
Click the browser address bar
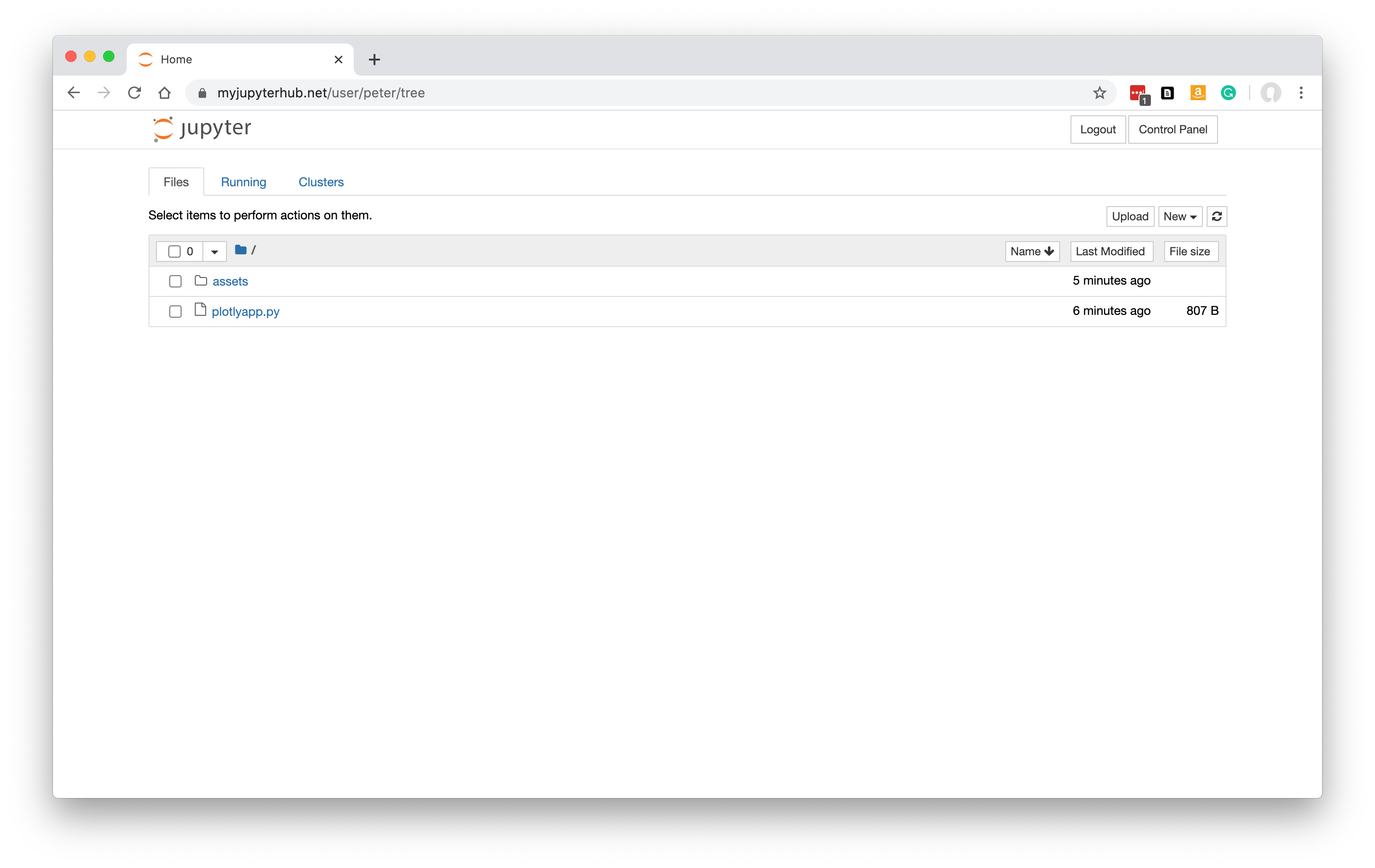coord(628,93)
